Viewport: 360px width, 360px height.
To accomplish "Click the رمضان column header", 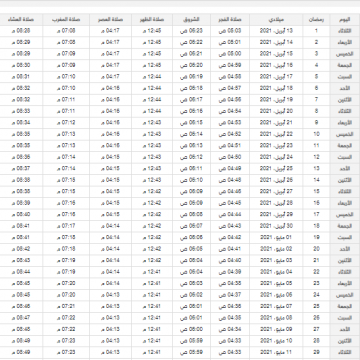I will (316, 19).
